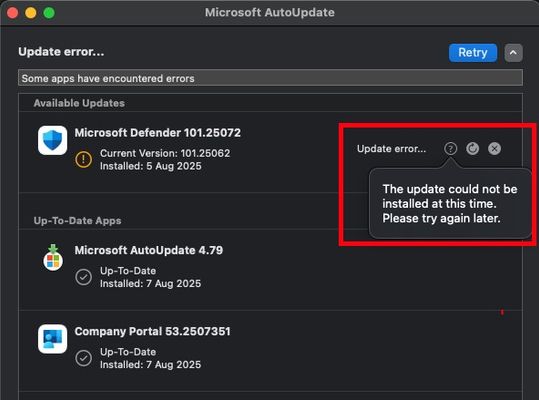Collapse the update list with chevron button
Screen dimensions: 539x400
point(513,53)
